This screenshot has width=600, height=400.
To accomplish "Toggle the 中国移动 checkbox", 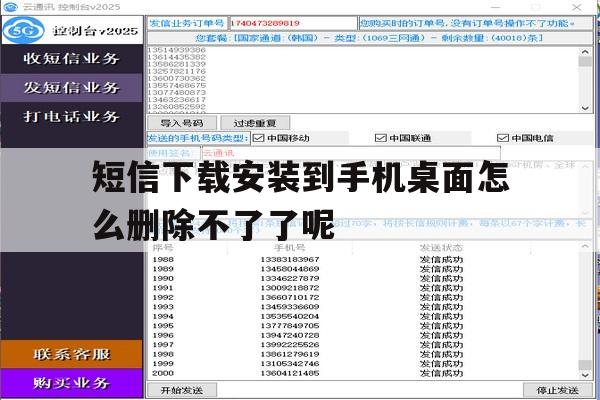I will point(259,138).
